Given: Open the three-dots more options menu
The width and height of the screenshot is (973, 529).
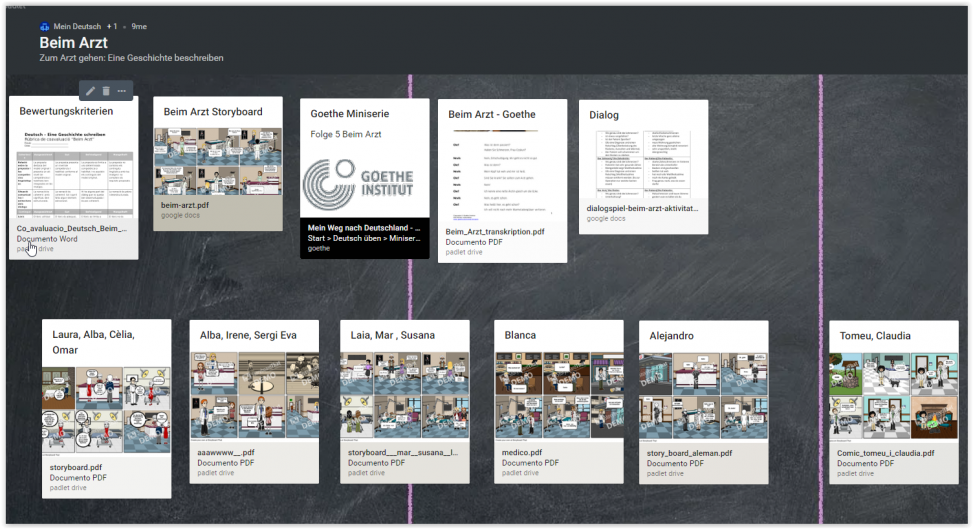Looking at the screenshot, I should 122,91.
